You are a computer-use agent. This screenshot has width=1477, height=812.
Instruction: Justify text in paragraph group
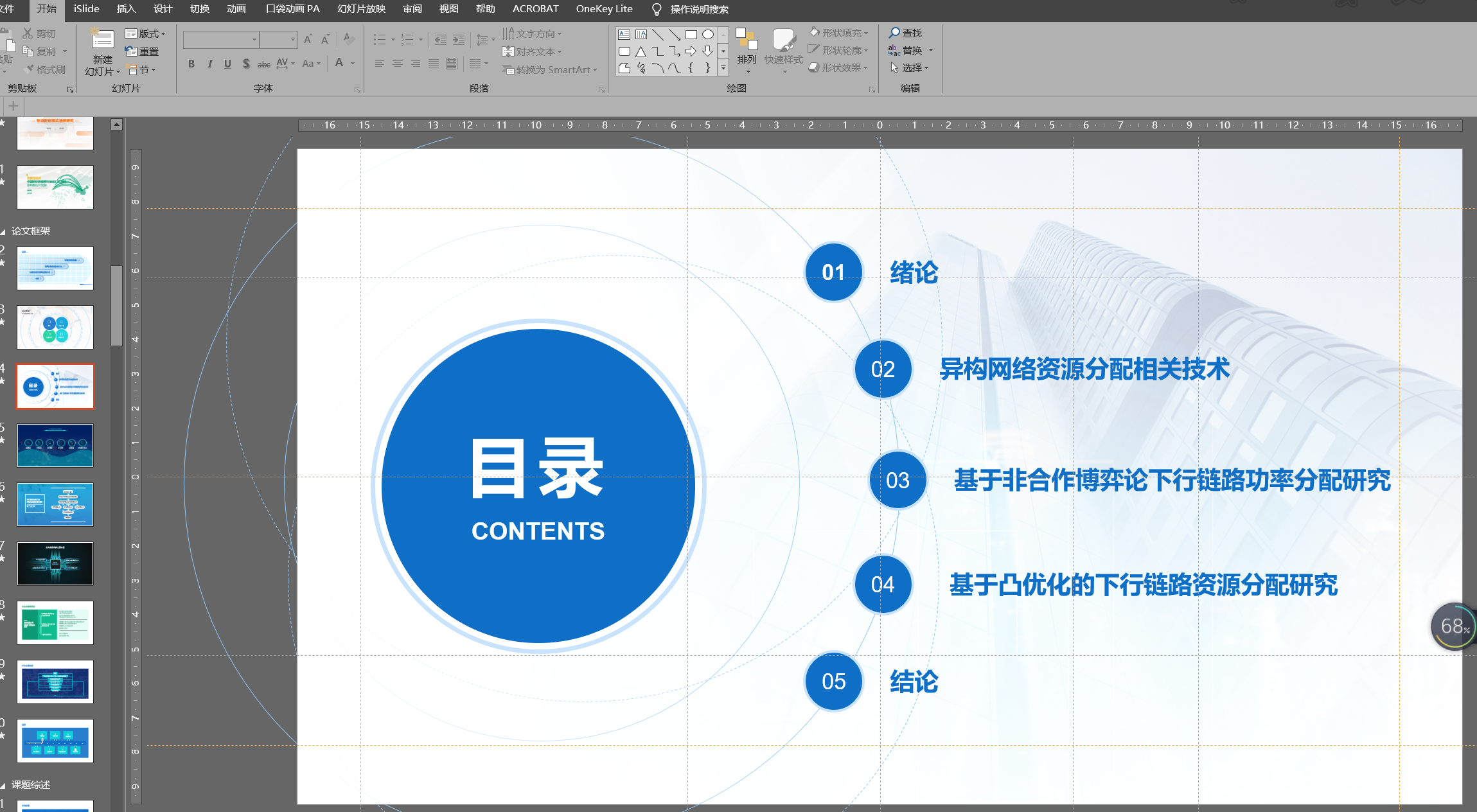click(434, 64)
